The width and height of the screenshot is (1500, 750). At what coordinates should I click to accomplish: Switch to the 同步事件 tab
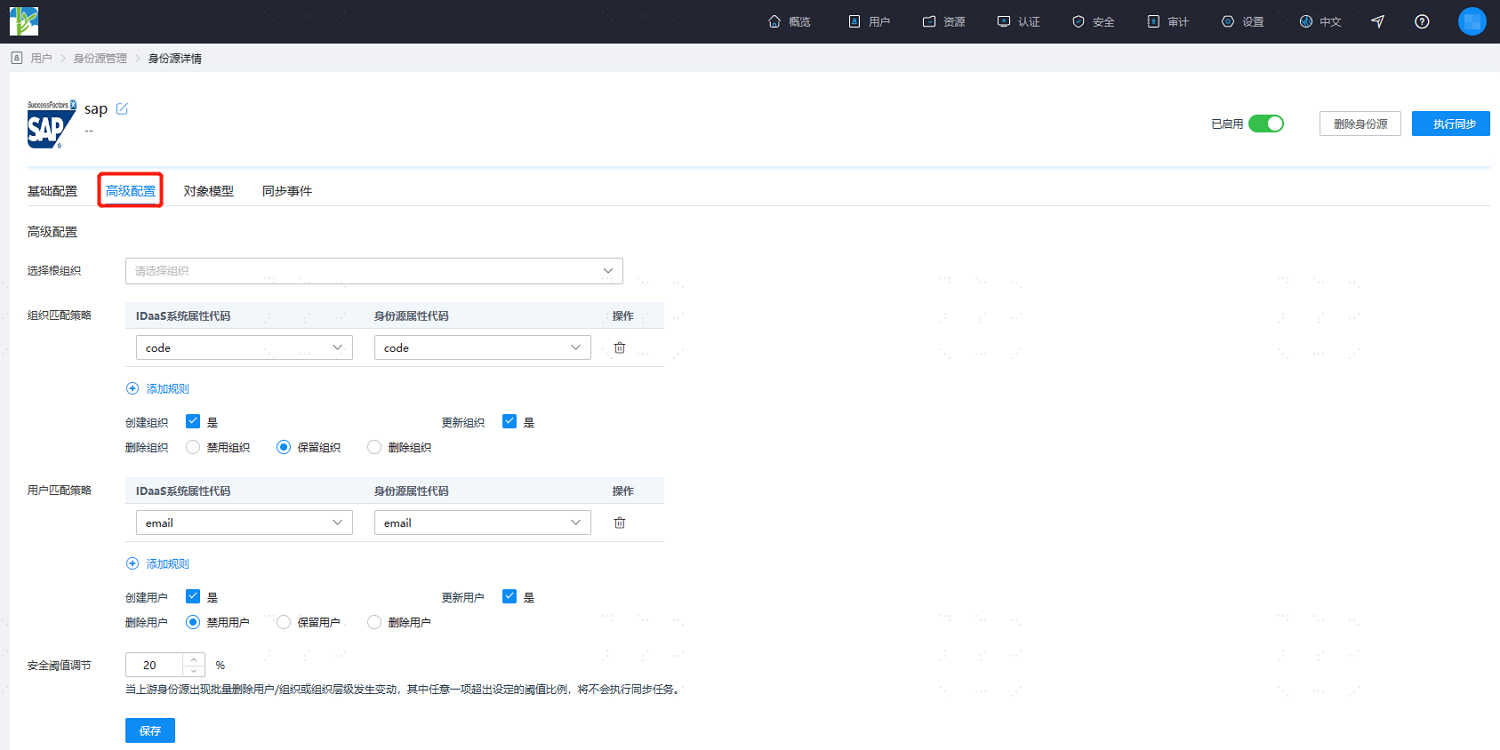pyautogui.click(x=287, y=191)
